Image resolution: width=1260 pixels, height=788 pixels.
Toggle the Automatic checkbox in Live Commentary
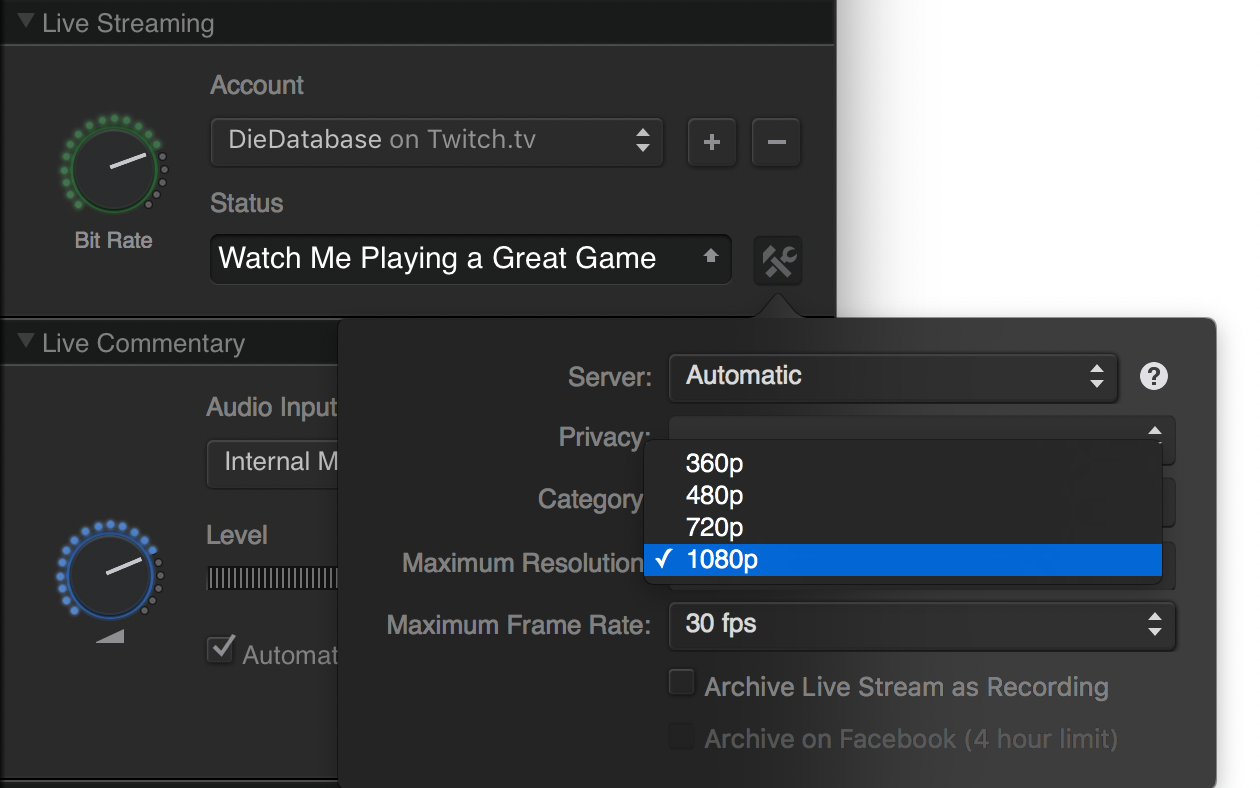click(220, 650)
